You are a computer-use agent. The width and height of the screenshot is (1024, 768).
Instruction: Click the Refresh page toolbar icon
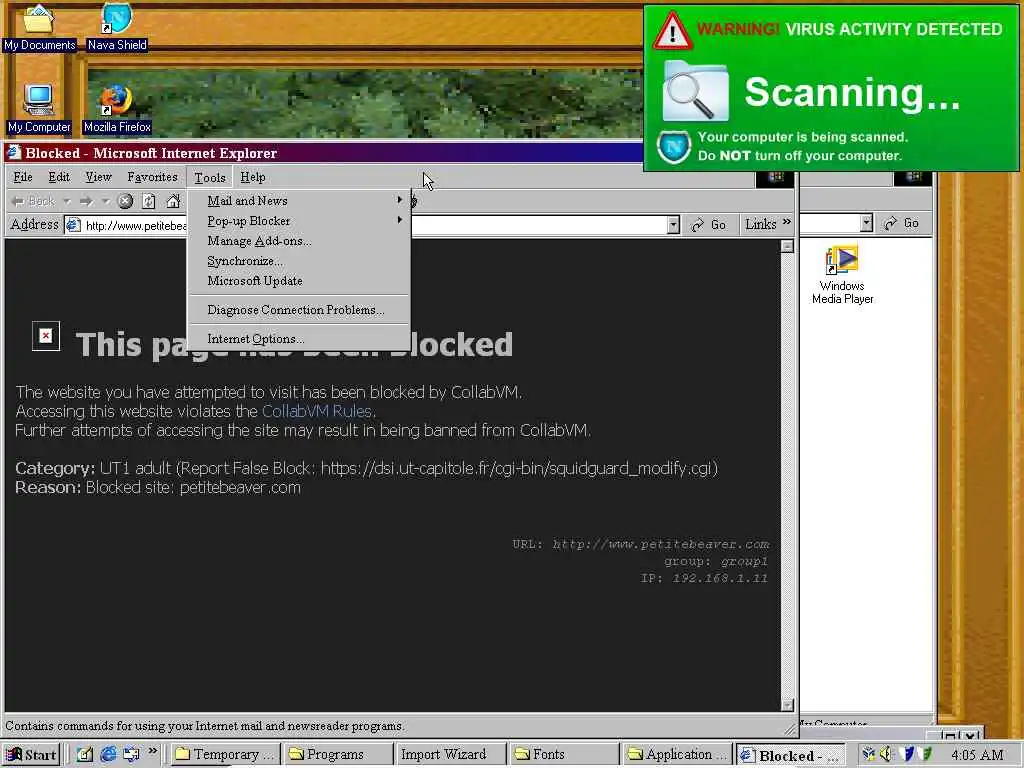click(x=149, y=201)
